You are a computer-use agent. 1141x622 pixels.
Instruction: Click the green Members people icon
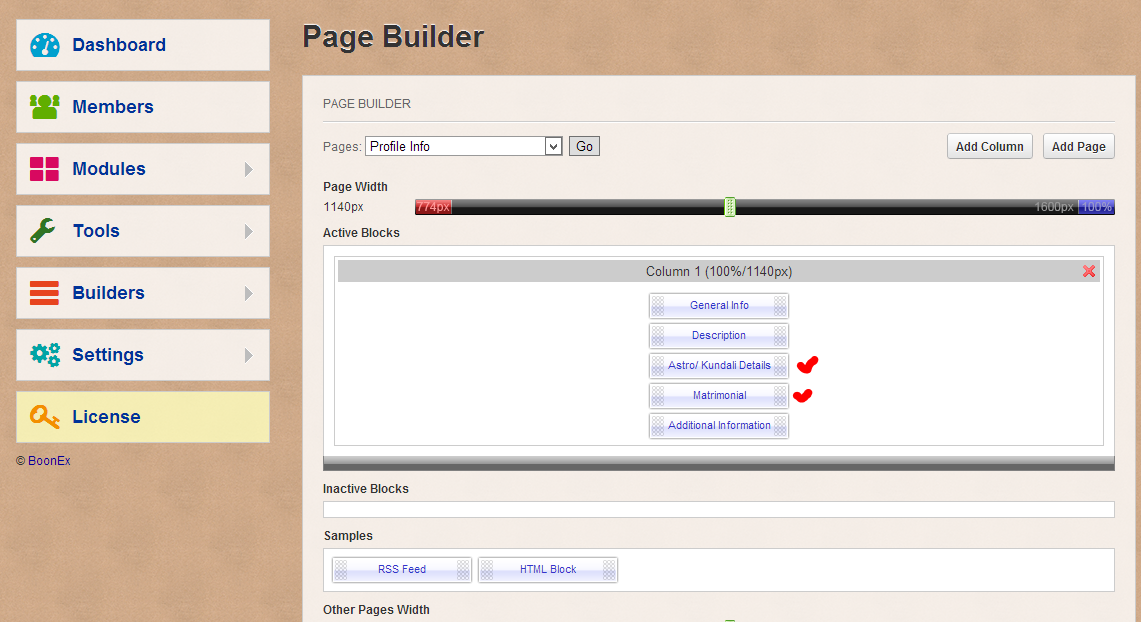point(45,107)
